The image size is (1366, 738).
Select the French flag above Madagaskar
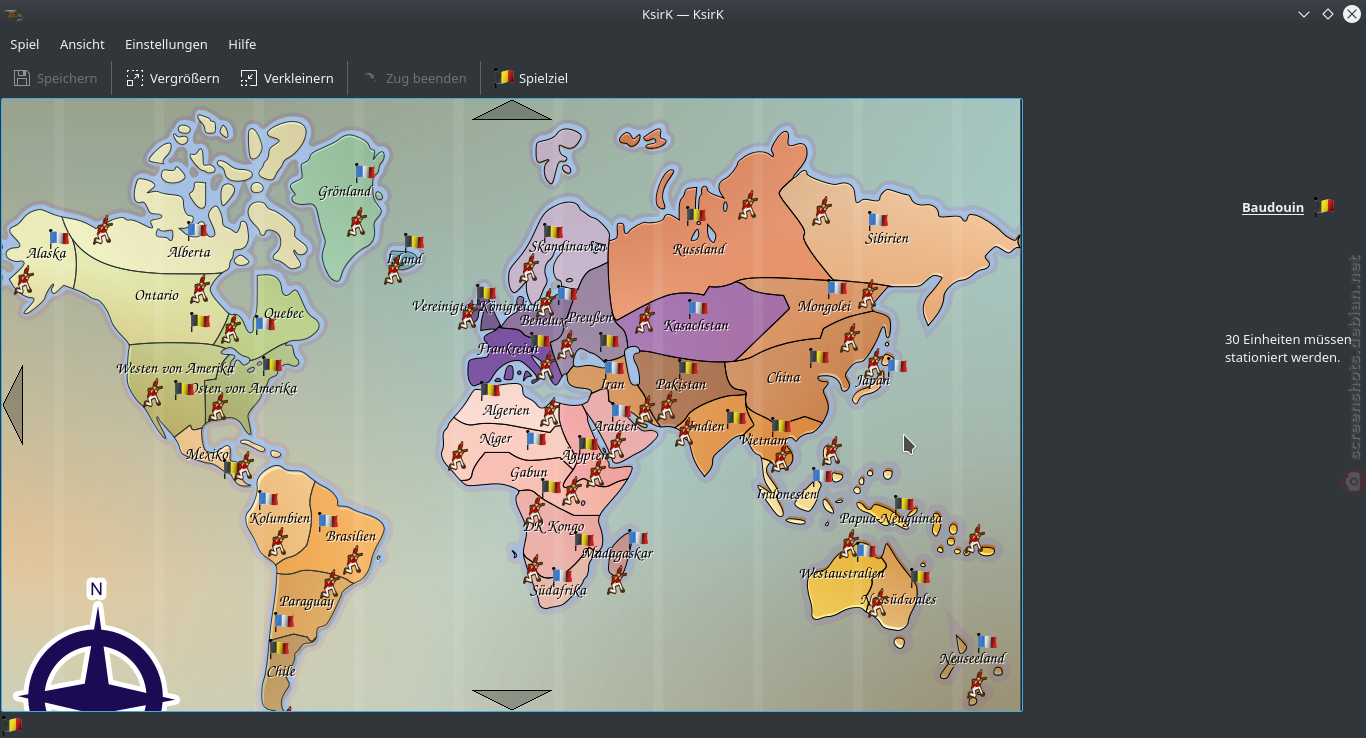point(637,537)
